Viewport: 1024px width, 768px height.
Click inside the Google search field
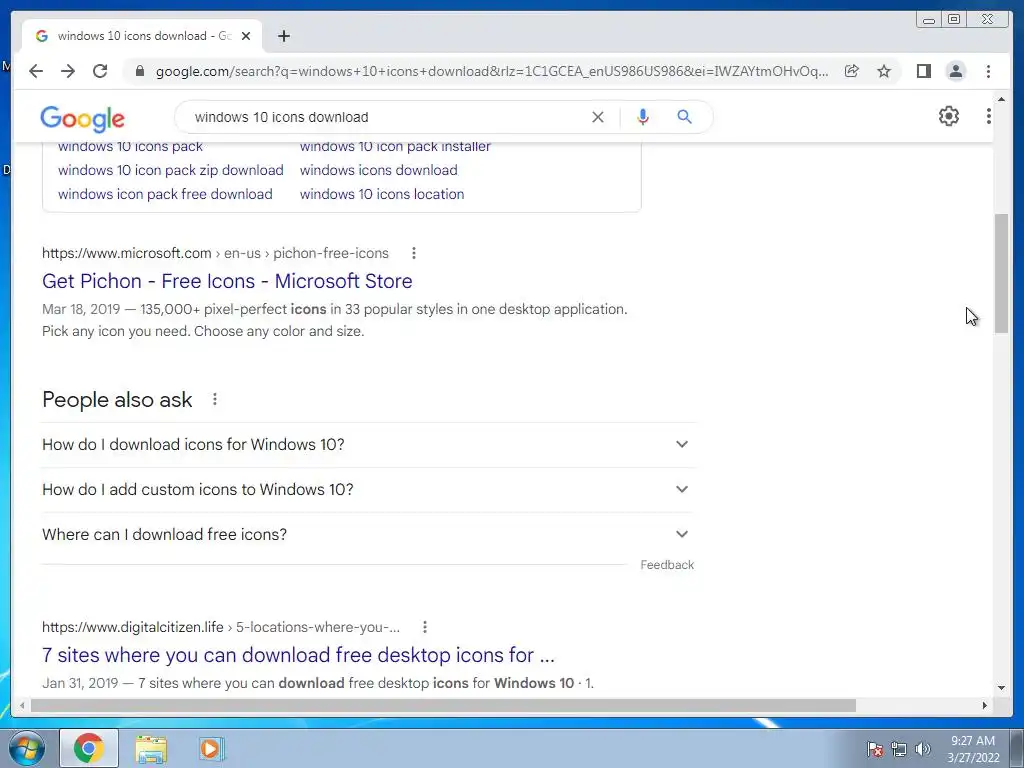click(x=385, y=117)
